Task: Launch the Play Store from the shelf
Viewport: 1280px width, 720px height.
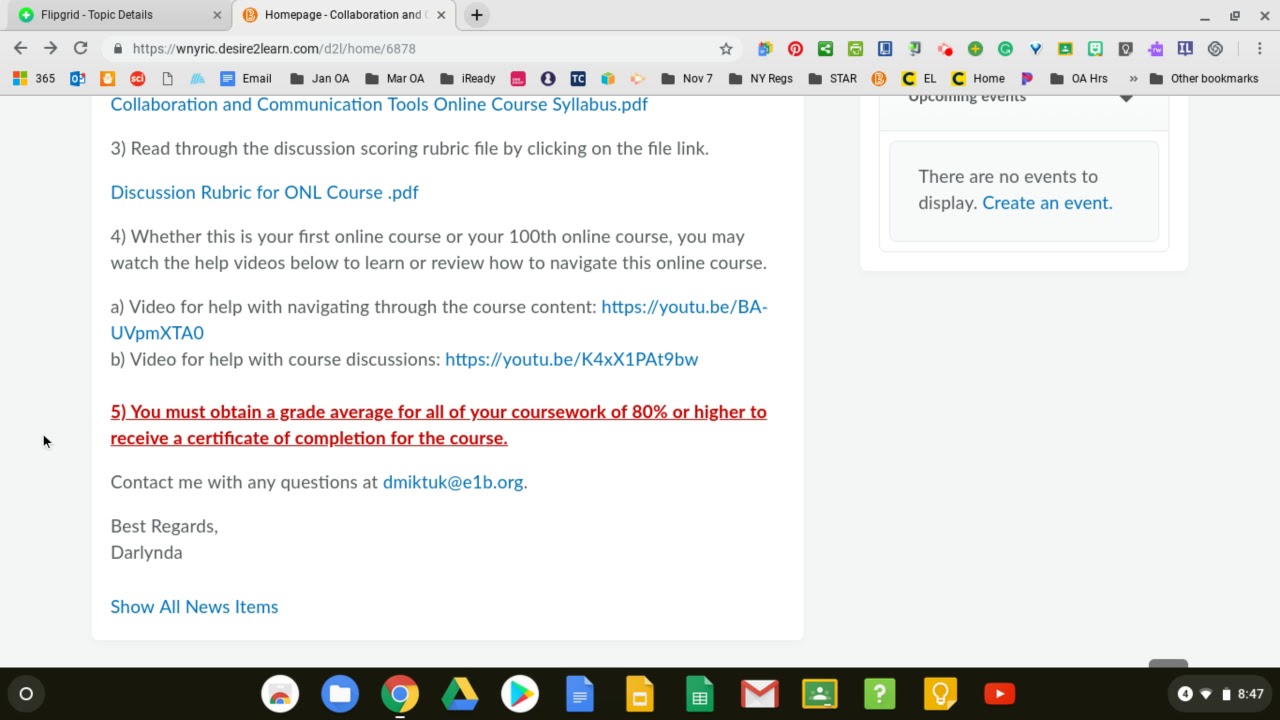Action: click(x=520, y=693)
